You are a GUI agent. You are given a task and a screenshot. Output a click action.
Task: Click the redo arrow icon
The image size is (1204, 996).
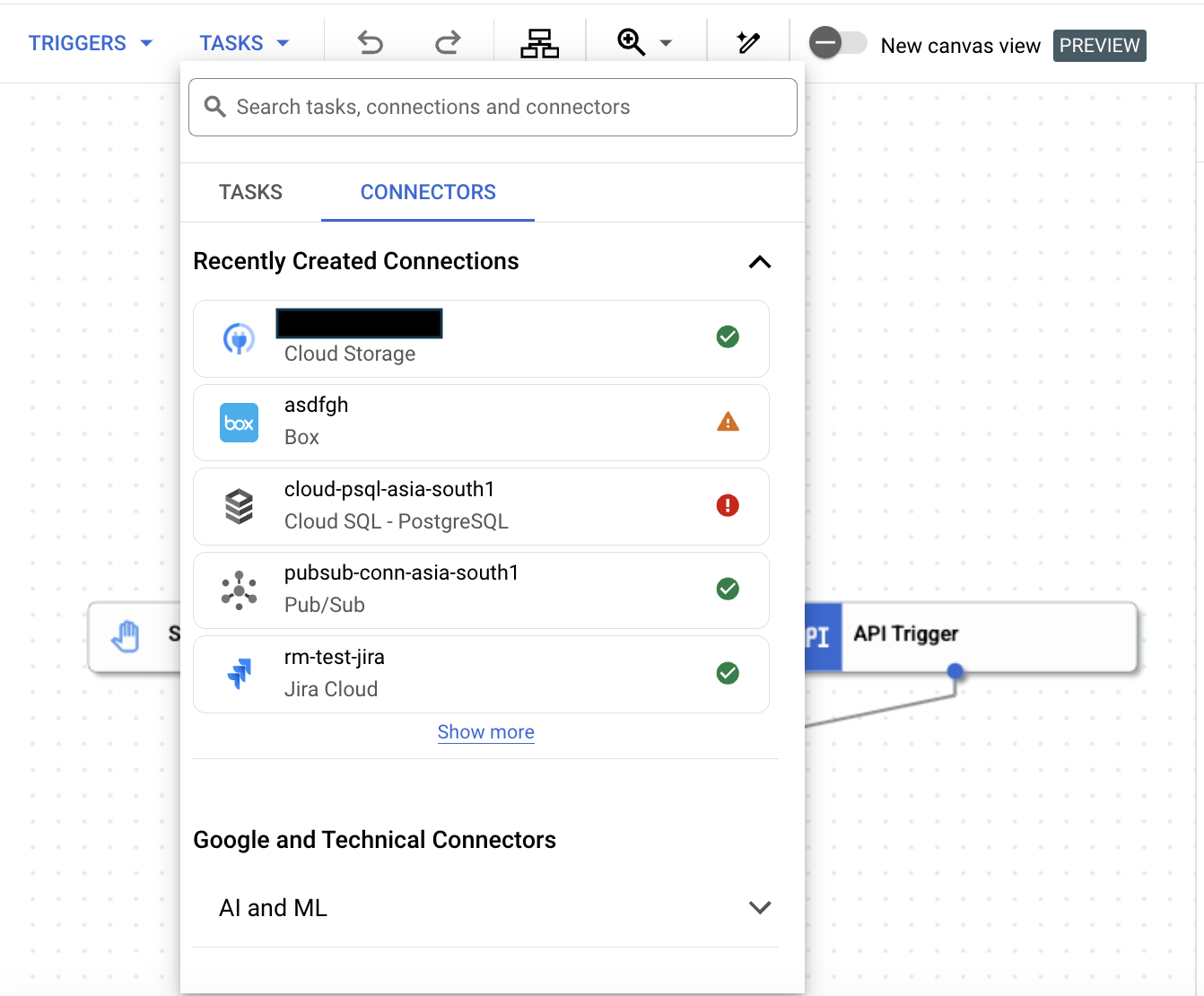pos(447,42)
